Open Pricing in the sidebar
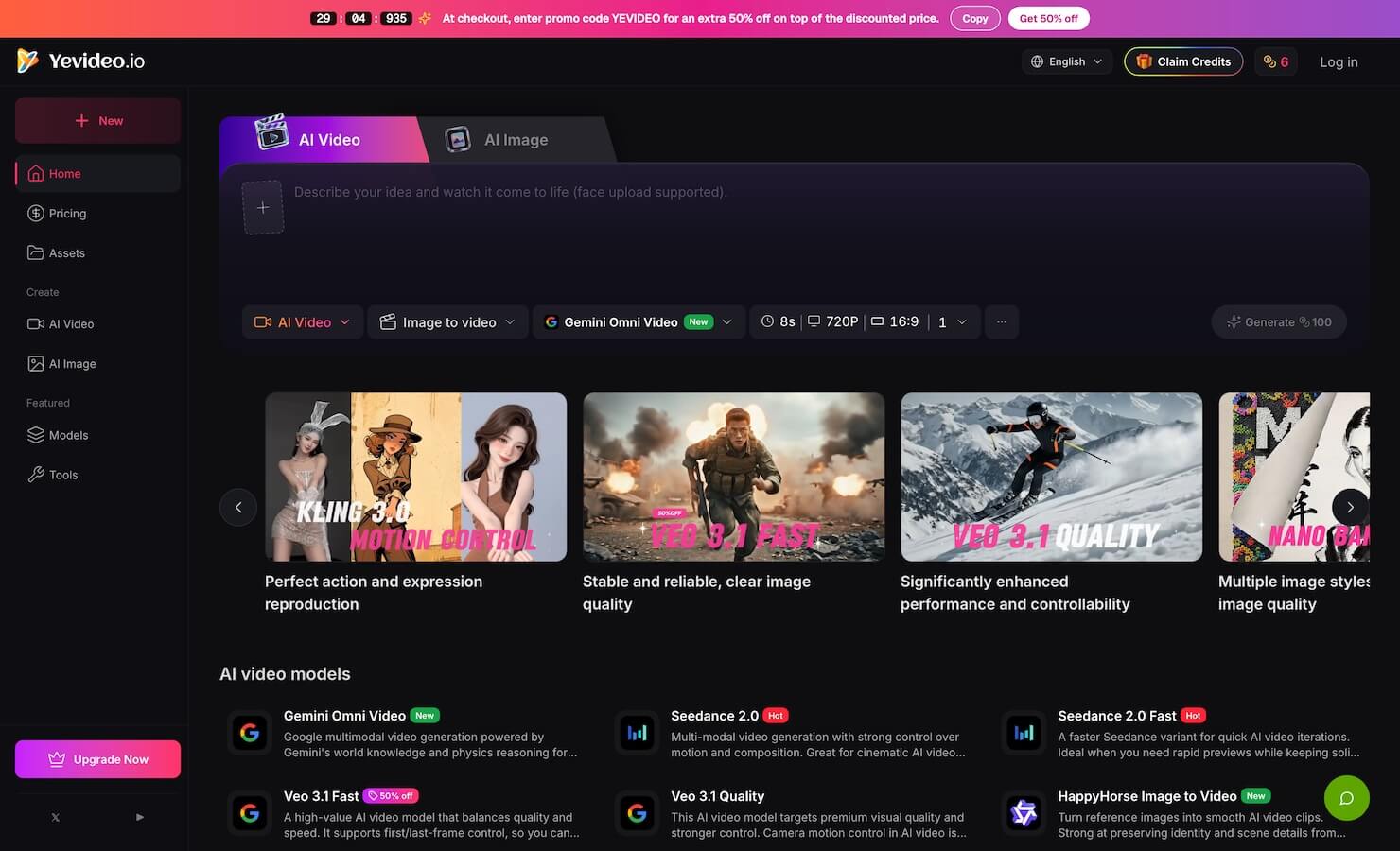This screenshot has height=851, width=1400. point(97,214)
